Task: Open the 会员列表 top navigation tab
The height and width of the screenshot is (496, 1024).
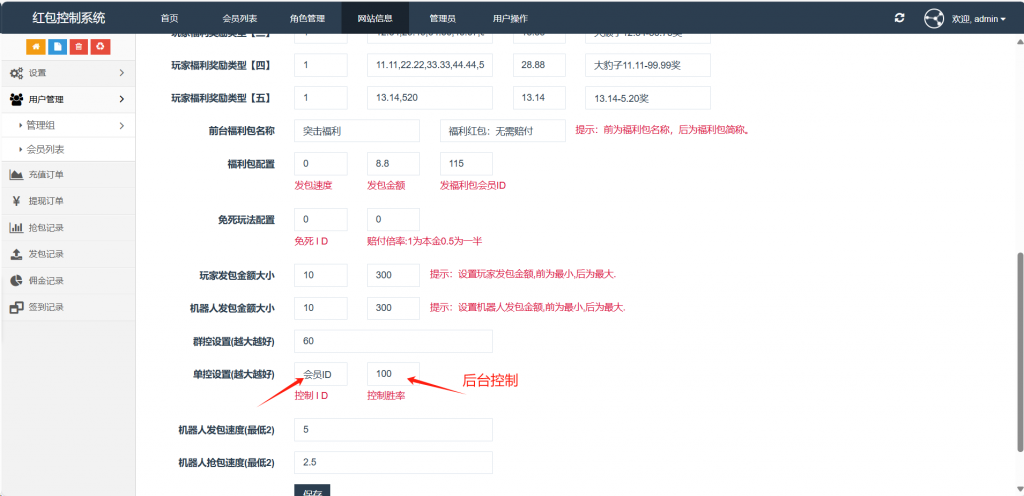Action: pyautogui.click(x=238, y=18)
